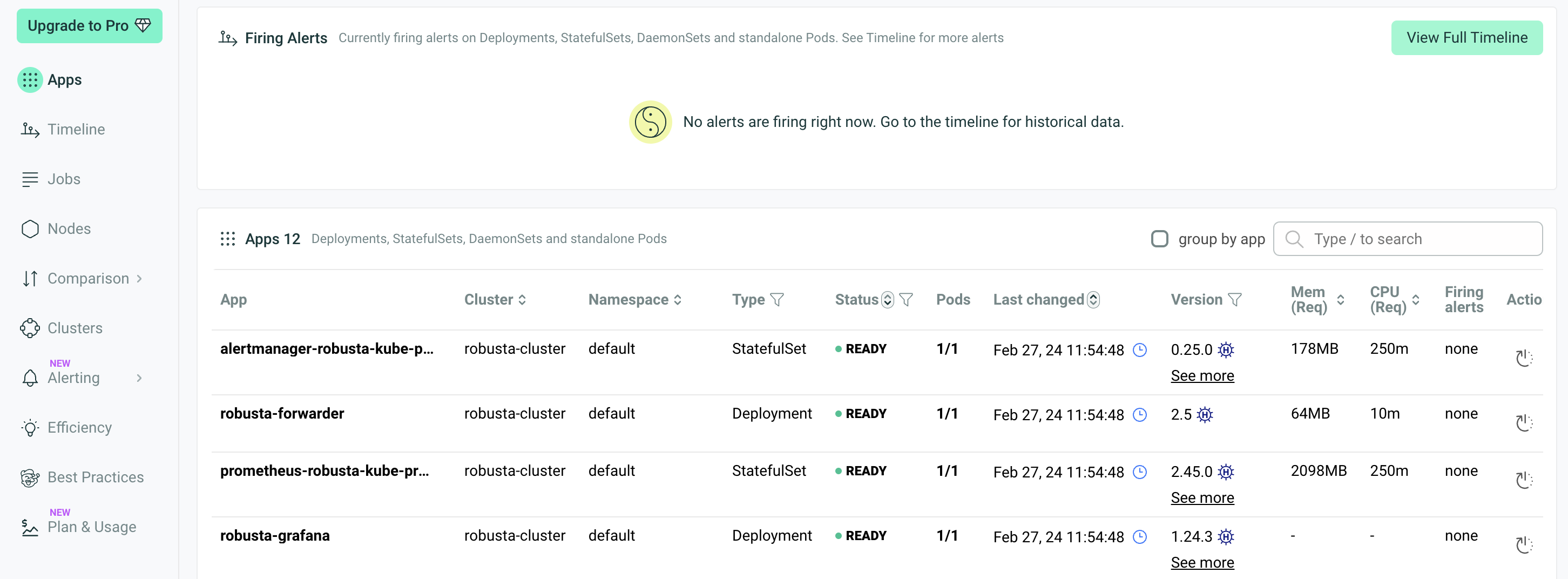This screenshot has height=579, width=1568.
Task: Click the Apps grid icon in sidebar
Action: [30, 80]
